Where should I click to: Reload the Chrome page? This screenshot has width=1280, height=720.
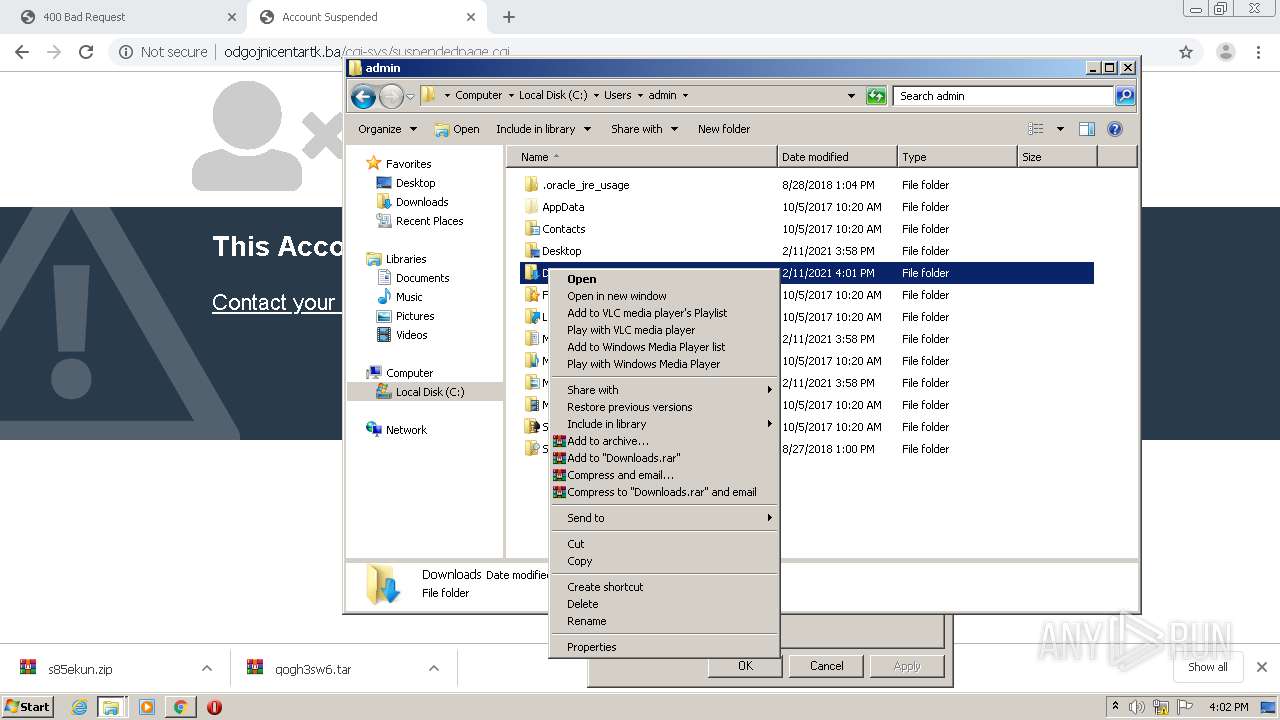(x=86, y=52)
